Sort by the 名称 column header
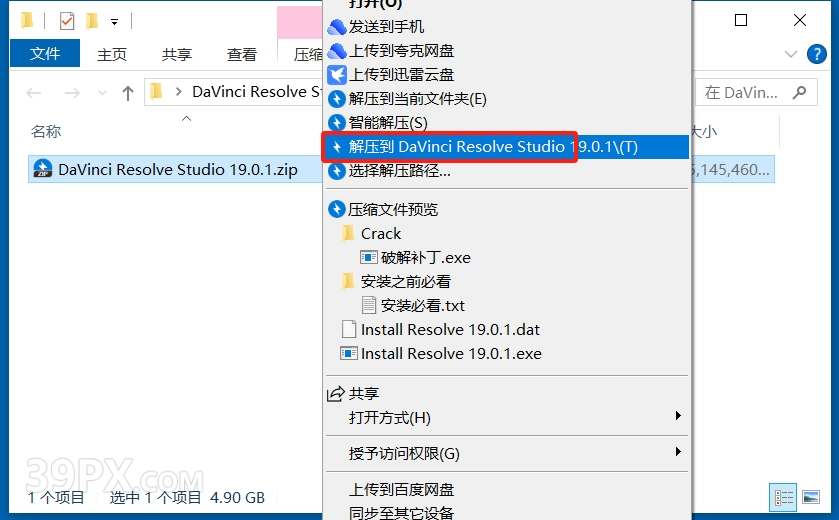Viewport: 839px width, 520px height. pyautogui.click(x=46, y=131)
